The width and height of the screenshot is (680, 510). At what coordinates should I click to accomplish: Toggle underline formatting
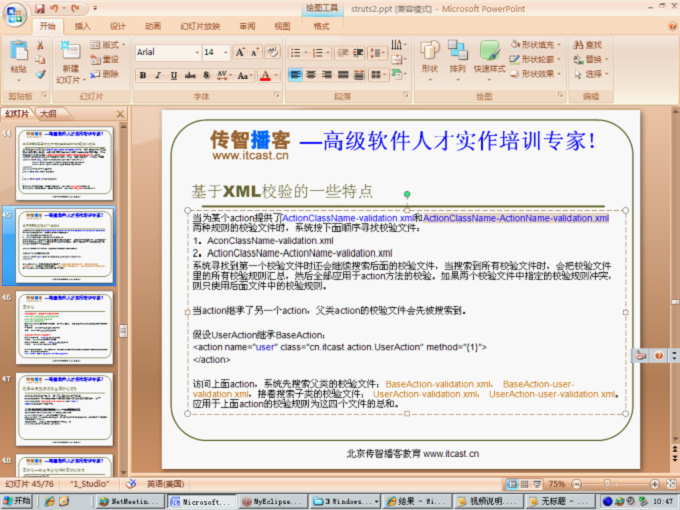coord(174,75)
